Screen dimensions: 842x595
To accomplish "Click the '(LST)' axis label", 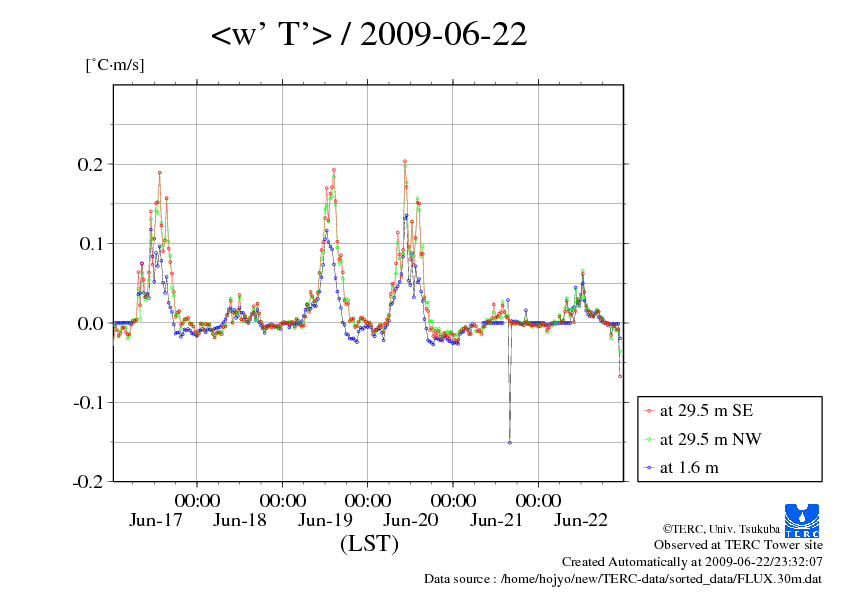I will (369, 543).
